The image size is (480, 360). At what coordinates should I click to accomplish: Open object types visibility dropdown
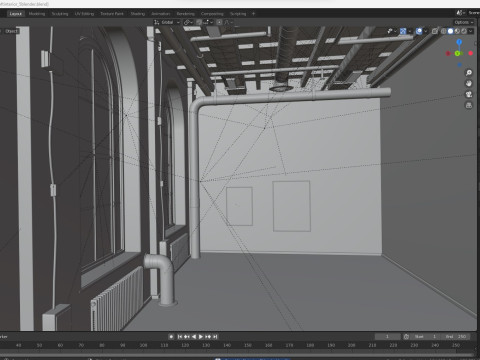(x=392, y=31)
